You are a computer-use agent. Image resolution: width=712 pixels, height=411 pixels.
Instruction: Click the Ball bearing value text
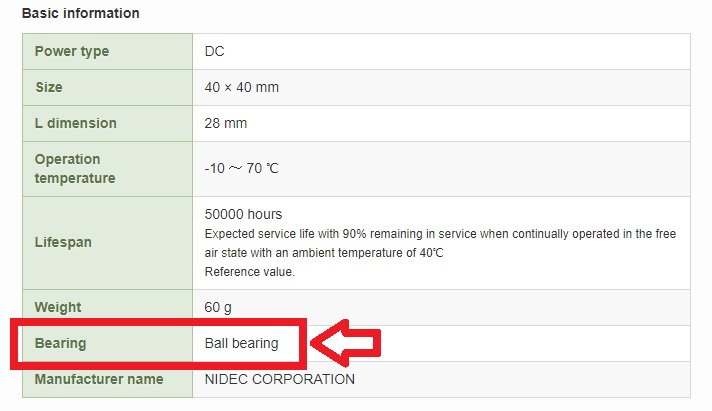[x=242, y=343]
